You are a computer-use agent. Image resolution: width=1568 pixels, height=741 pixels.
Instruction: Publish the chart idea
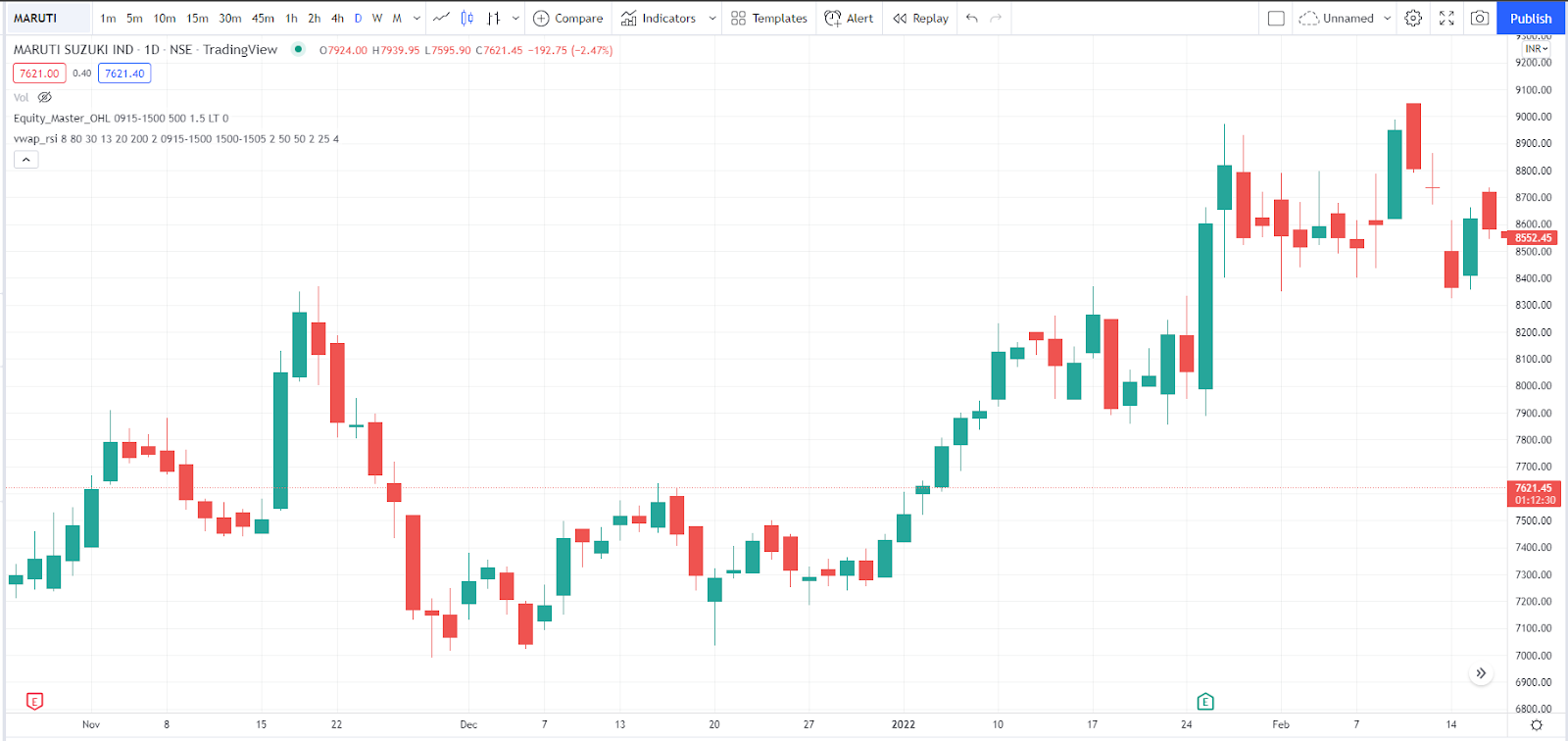1531,18
